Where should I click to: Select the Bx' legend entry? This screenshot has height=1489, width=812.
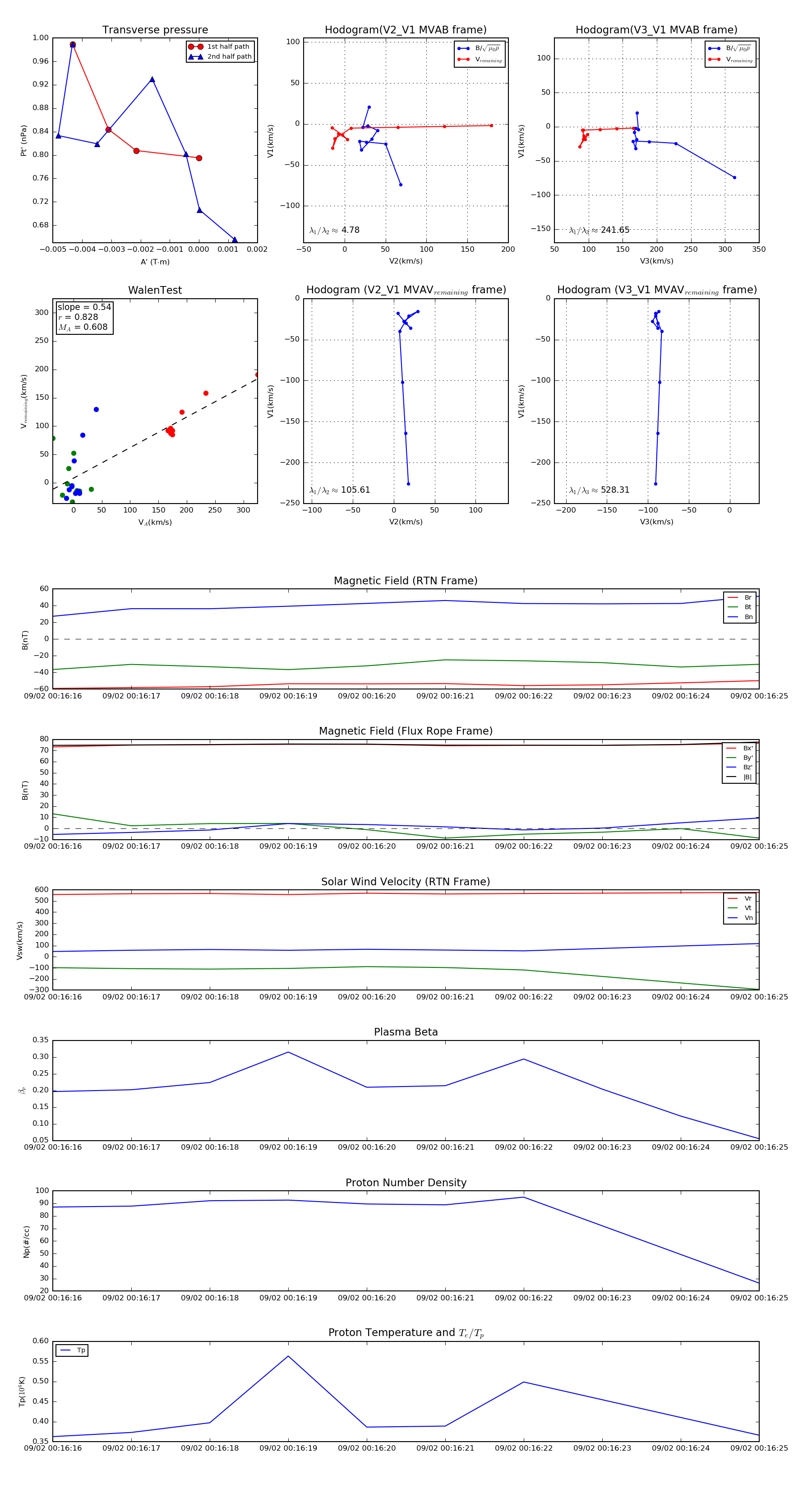click(x=739, y=748)
